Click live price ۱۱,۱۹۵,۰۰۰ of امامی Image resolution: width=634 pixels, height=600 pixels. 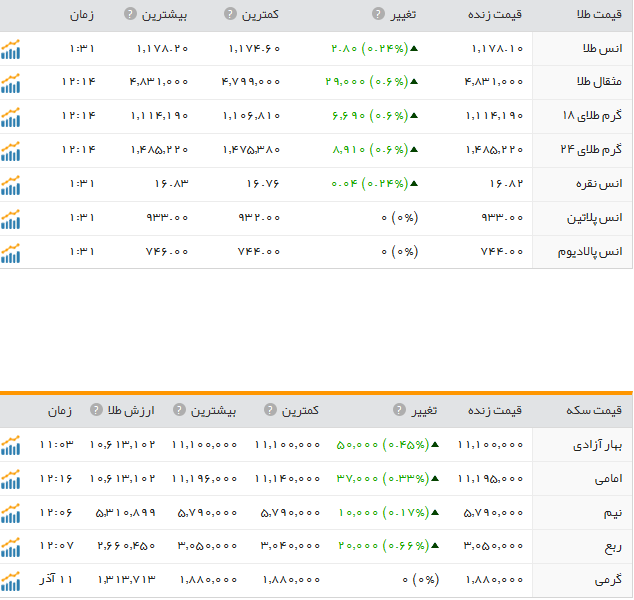tap(490, 479)
